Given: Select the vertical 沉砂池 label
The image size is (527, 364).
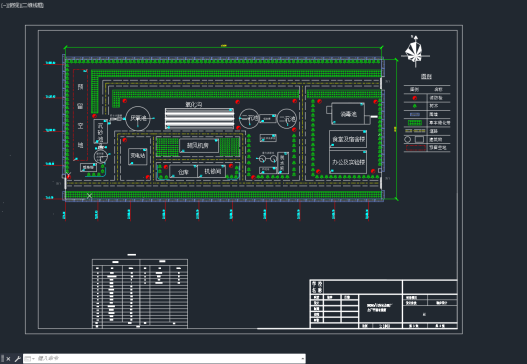Looking at the screenshot, I should point(100,132).
